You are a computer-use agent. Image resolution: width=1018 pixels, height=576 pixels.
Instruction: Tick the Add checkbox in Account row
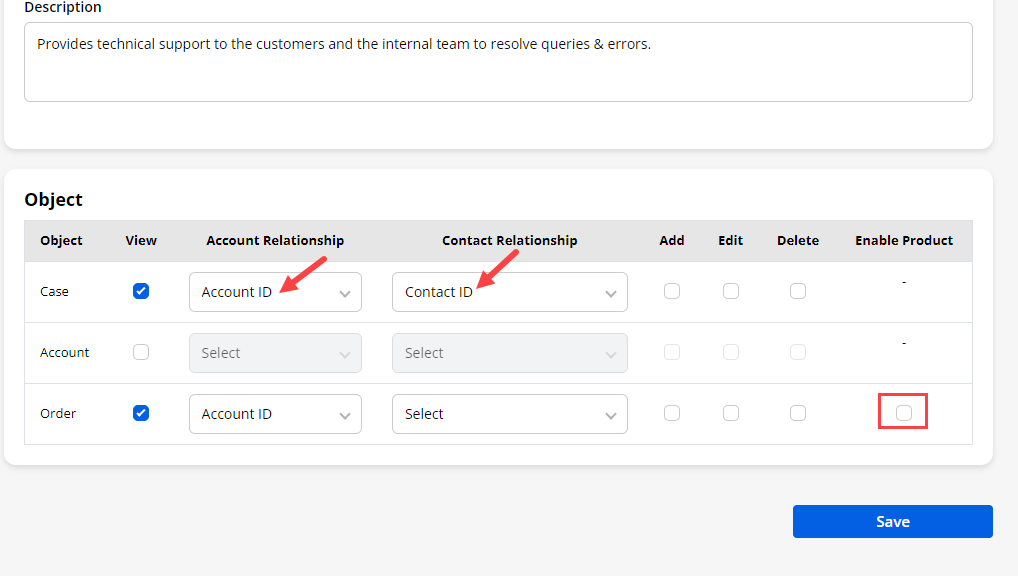point(672,352)
